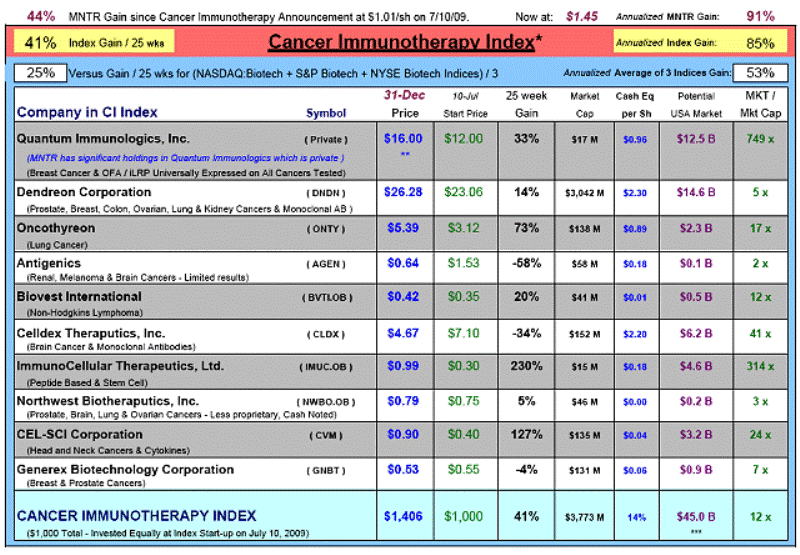Select the 41% Index Gain yellow cell
This screenshot has width=800, height=555.
pos(94,42)
